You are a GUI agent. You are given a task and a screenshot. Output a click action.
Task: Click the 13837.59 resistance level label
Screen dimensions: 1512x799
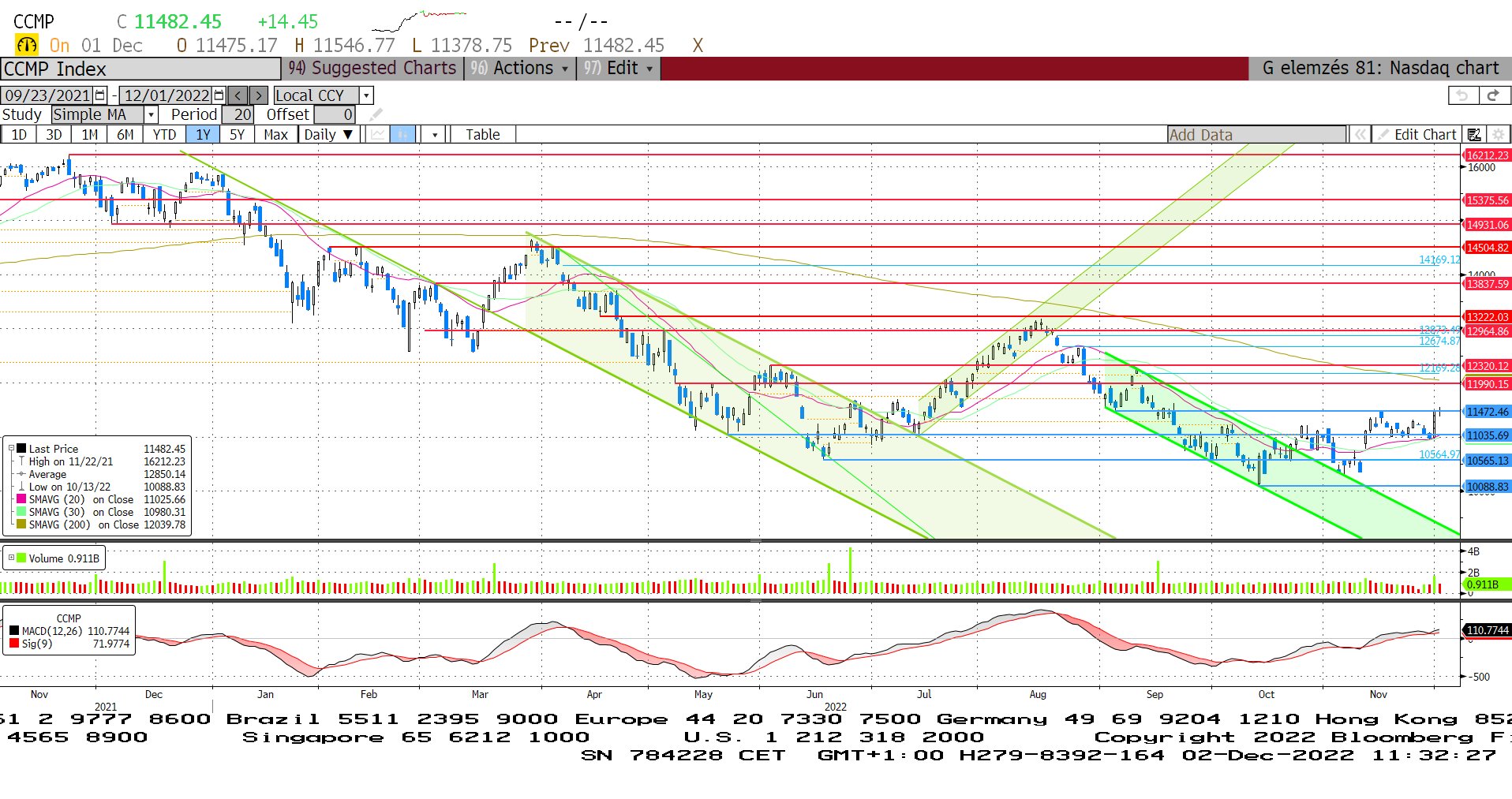pos(1488,284)
